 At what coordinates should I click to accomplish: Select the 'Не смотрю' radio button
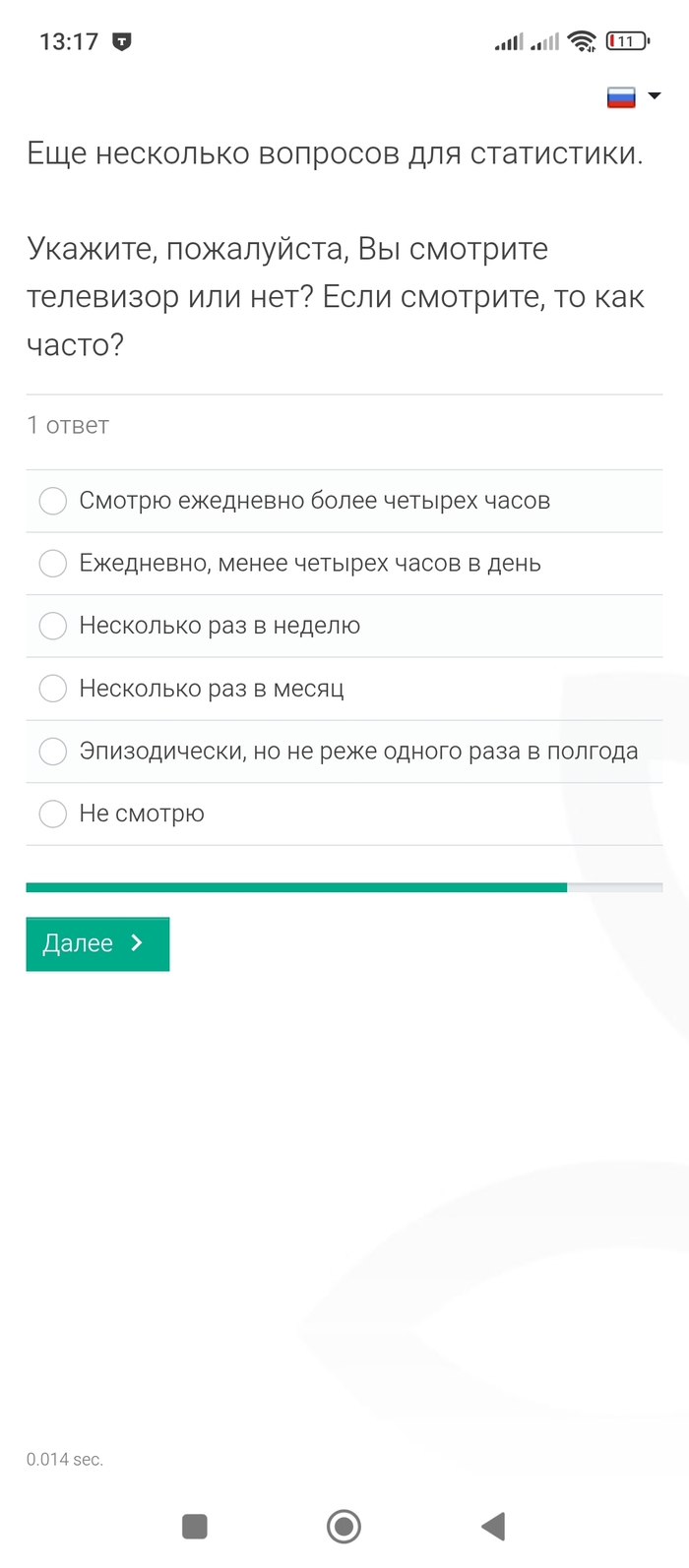pos(53,814)
